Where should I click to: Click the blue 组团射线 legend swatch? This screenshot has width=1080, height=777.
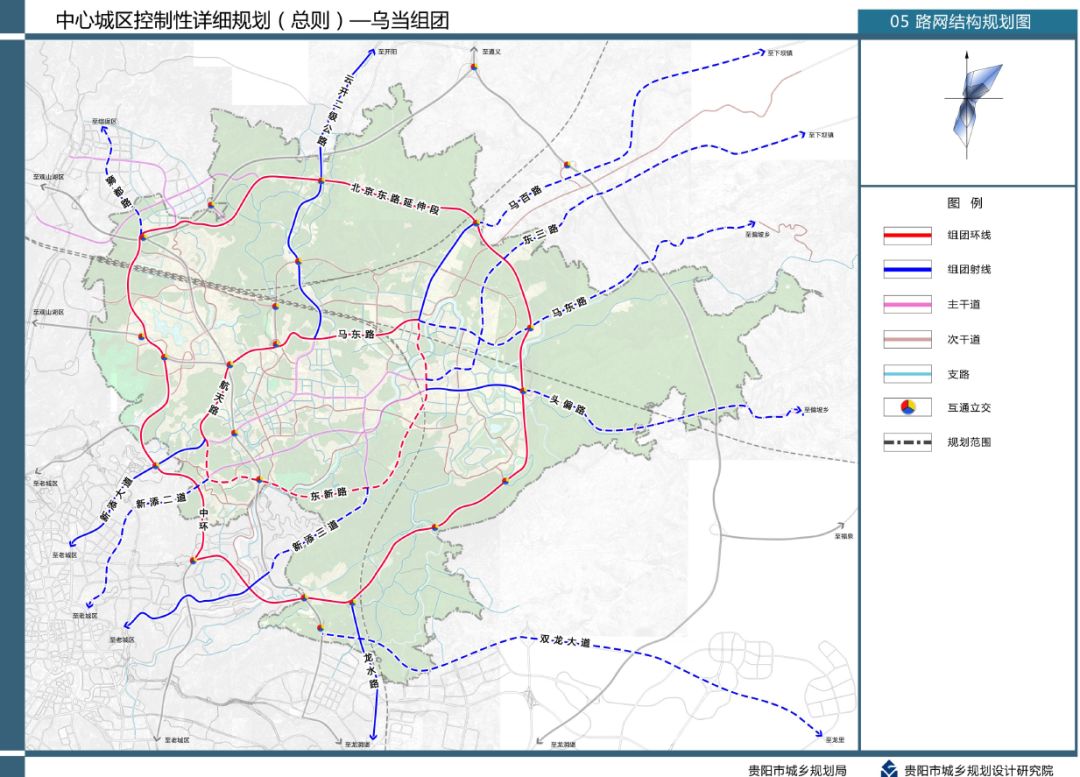907,270
